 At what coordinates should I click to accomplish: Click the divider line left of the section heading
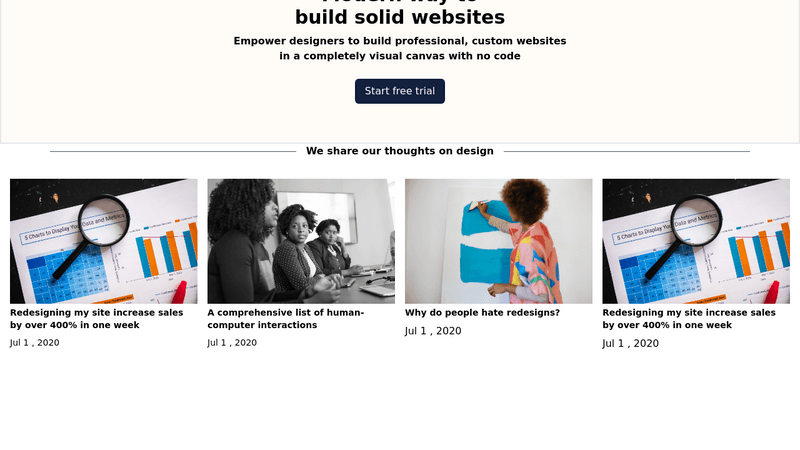pos(172,151)
